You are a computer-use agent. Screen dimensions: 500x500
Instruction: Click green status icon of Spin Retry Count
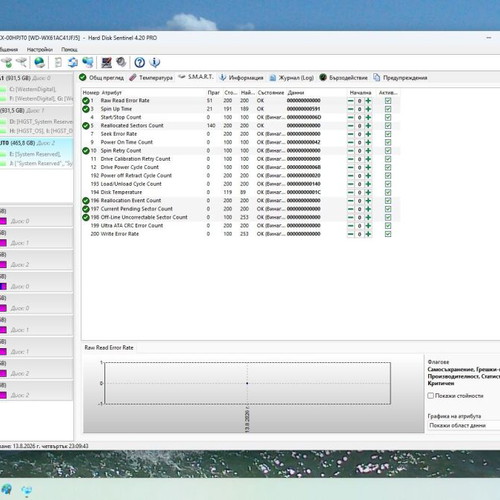[x=86, y=151]
